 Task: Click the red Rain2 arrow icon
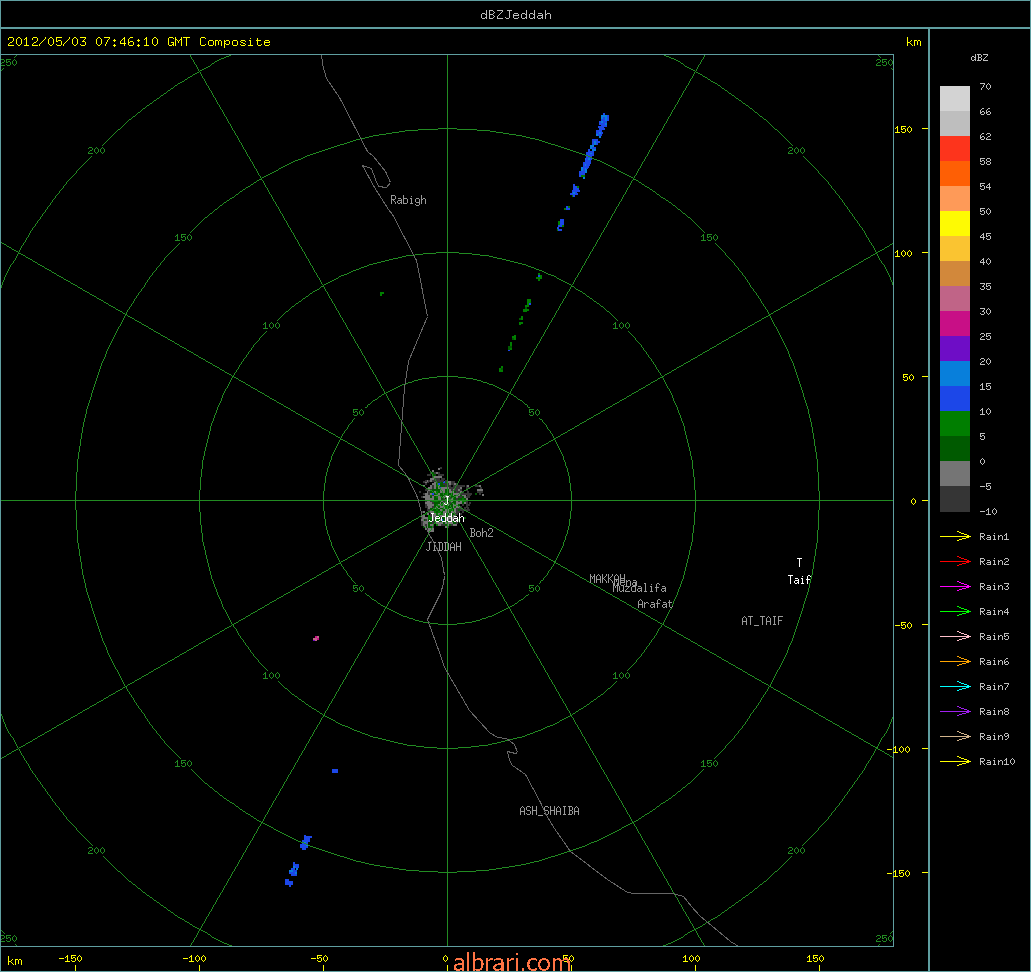click(x=955, y=562)
